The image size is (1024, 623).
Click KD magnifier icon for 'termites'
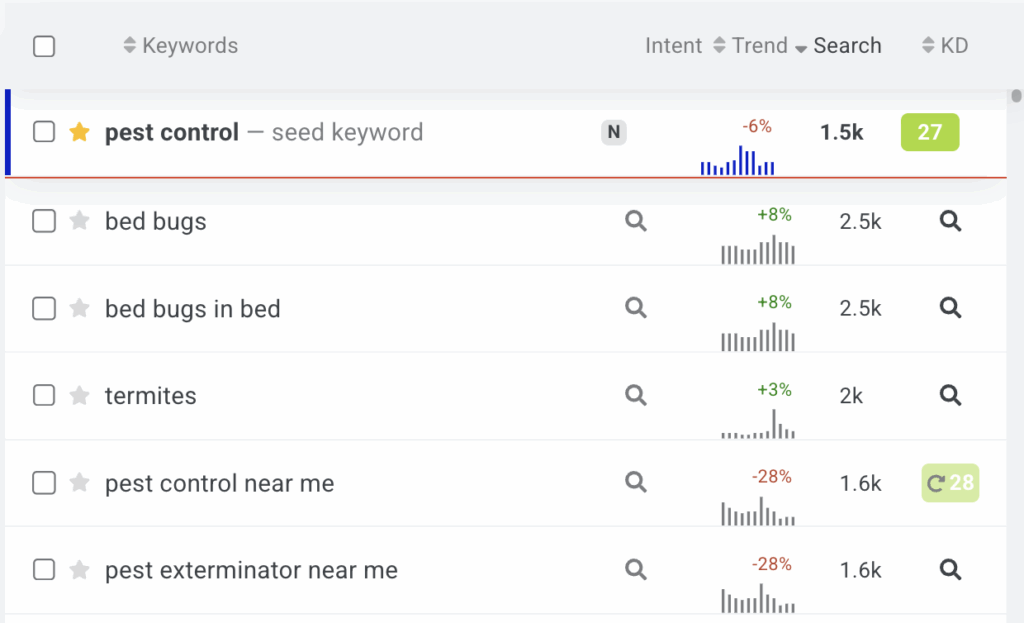click(x=951, y=396)
